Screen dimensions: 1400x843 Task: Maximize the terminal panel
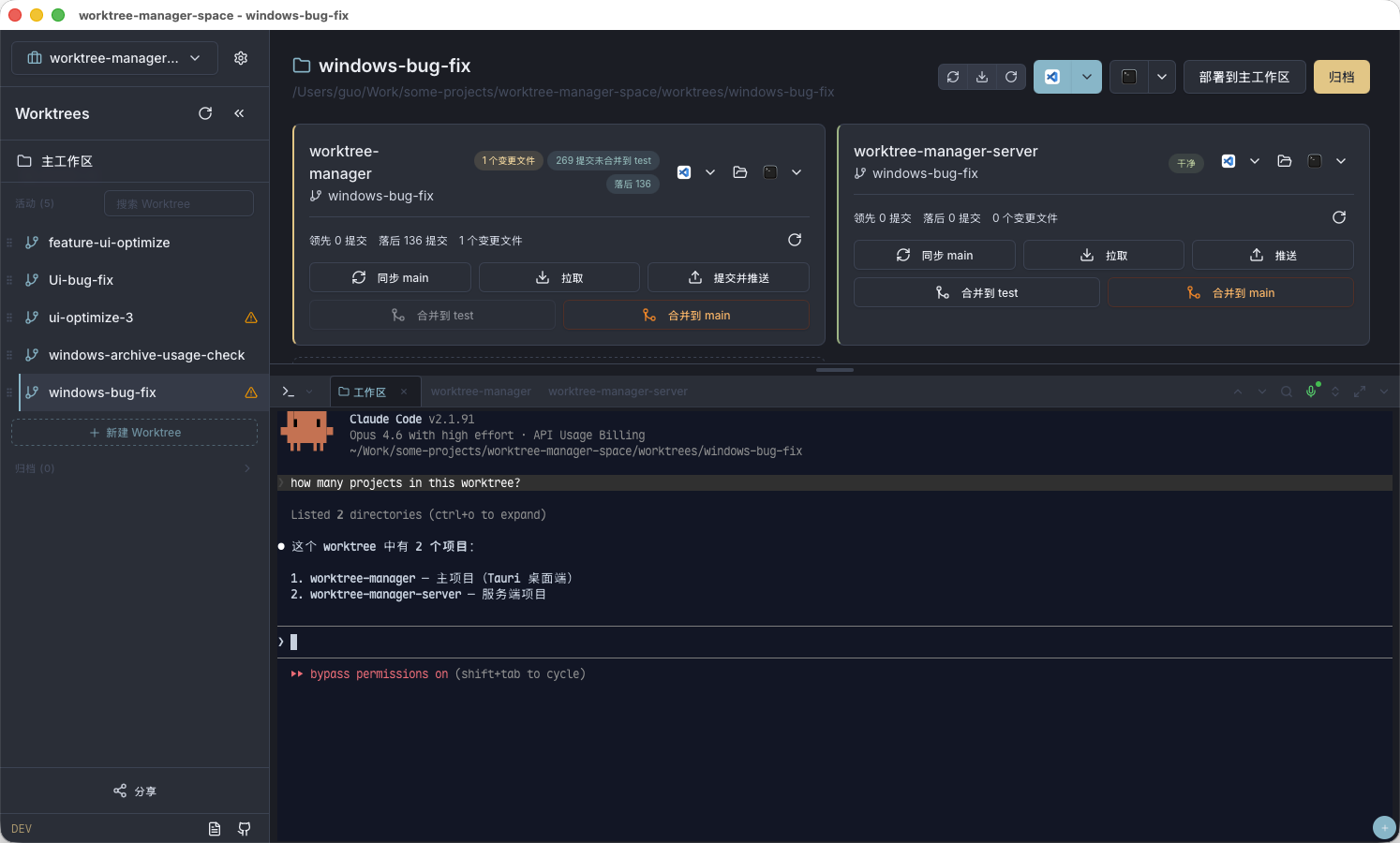[x=1360, y=392]
